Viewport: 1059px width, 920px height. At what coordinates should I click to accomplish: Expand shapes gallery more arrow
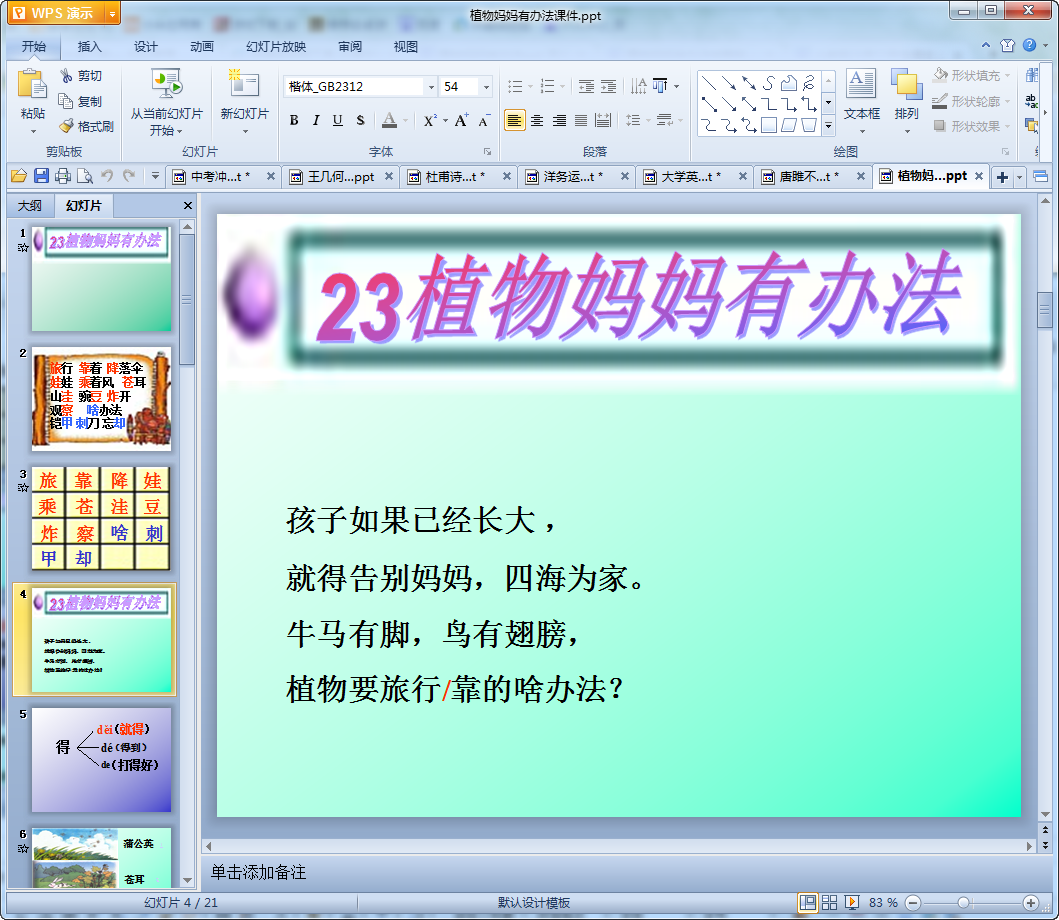829,126
